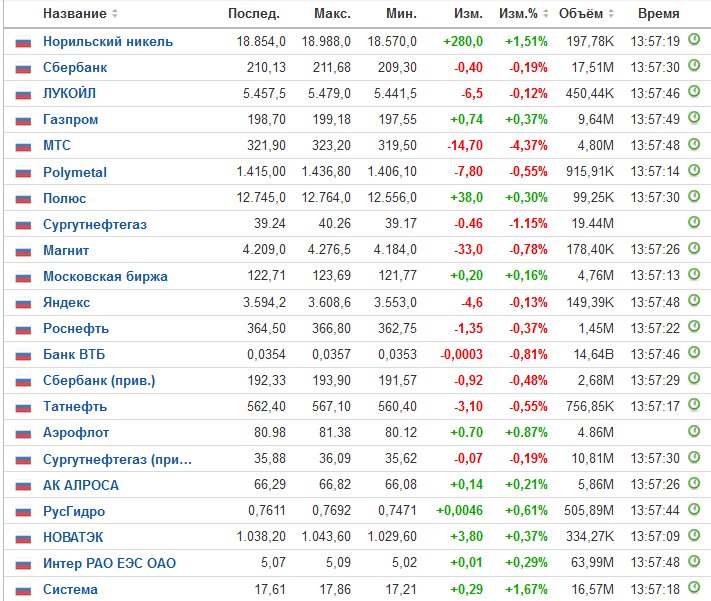The width and height of the screenshot is (711, 601).
Task: Click clock icon in Система row
Action: [694, 587]
